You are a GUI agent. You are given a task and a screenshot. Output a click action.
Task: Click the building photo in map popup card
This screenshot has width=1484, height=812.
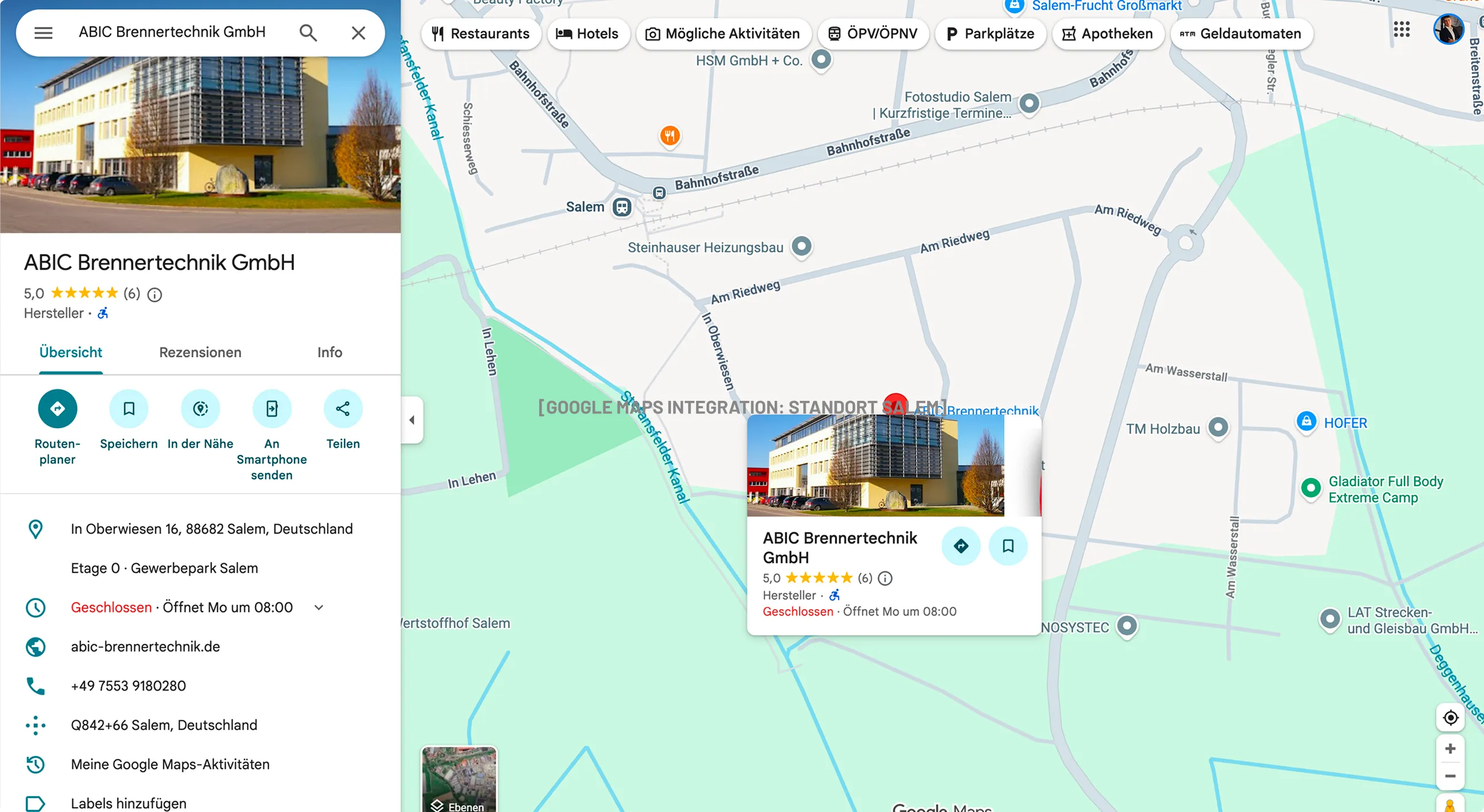(876, 466)
